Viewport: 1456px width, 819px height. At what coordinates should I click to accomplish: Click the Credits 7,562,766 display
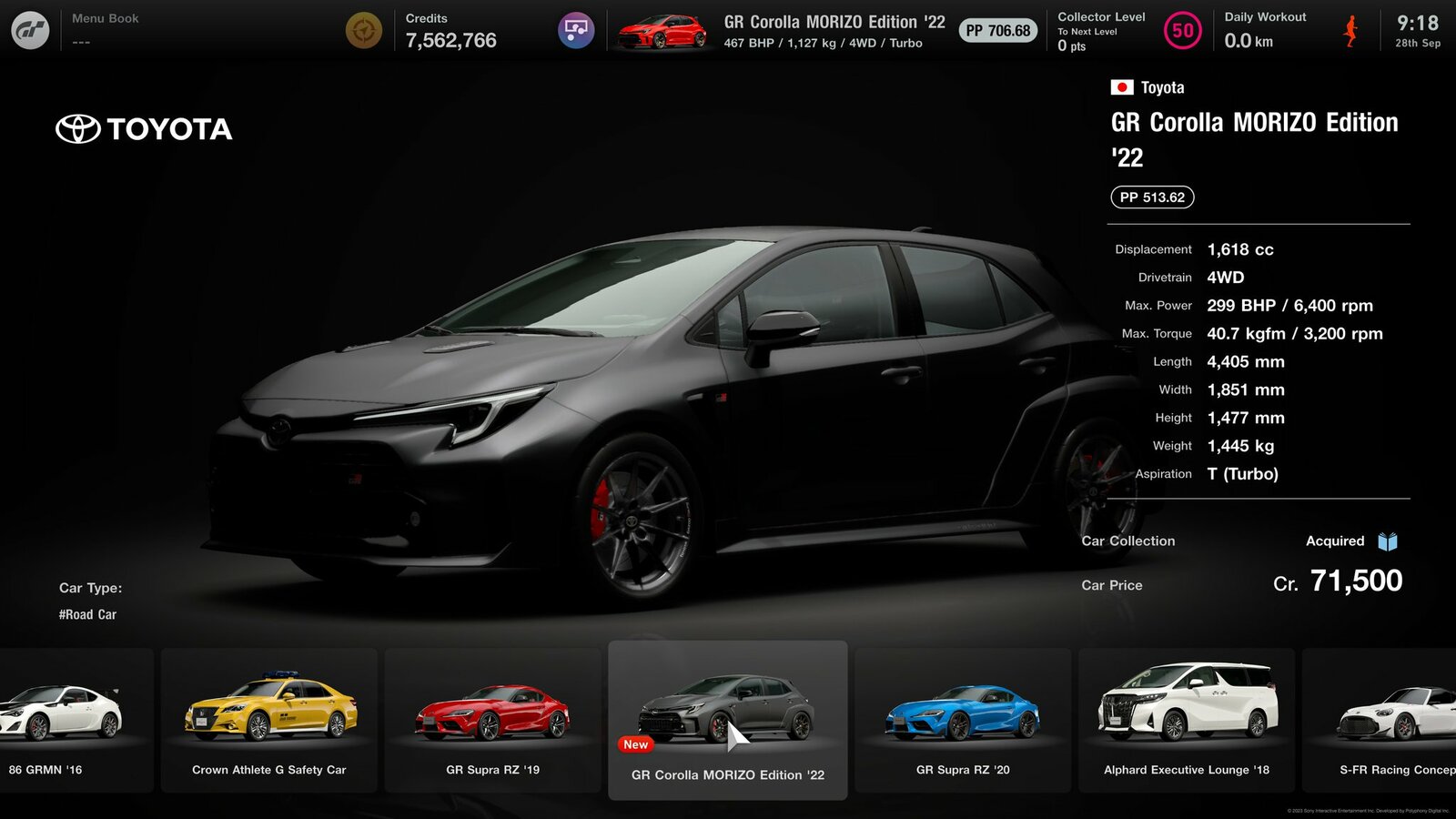click(x=451, y=31)
